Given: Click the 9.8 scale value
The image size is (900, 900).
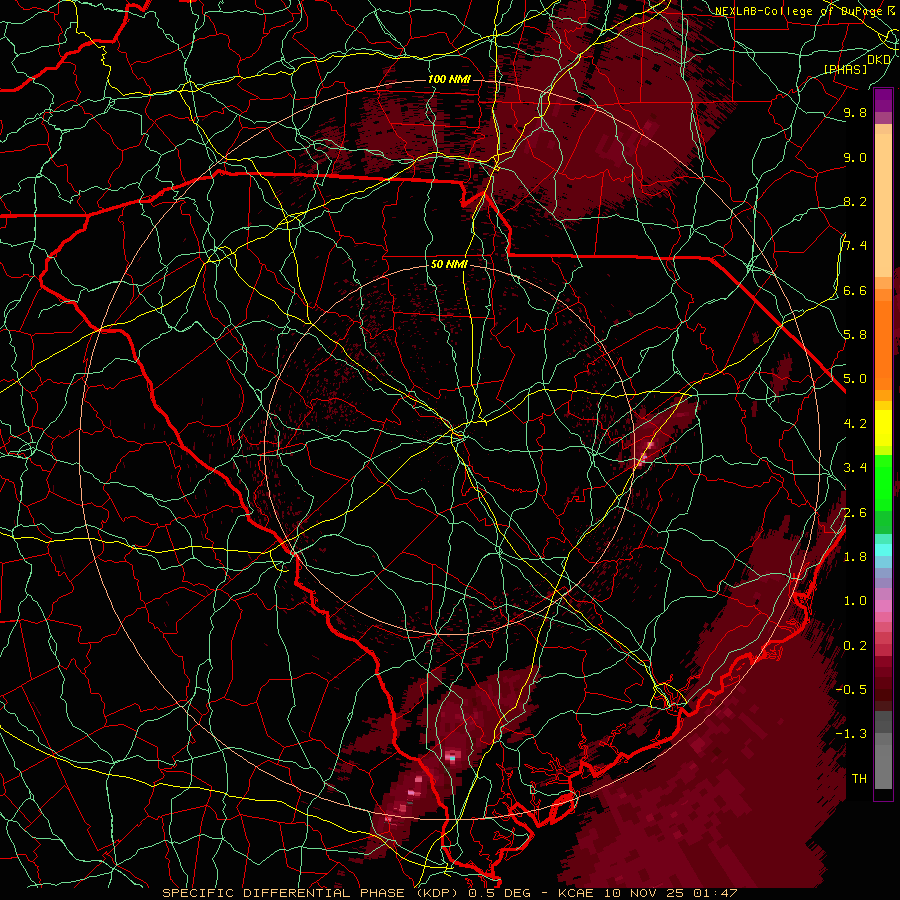Looking at the screenshot, I should point(855,112).
